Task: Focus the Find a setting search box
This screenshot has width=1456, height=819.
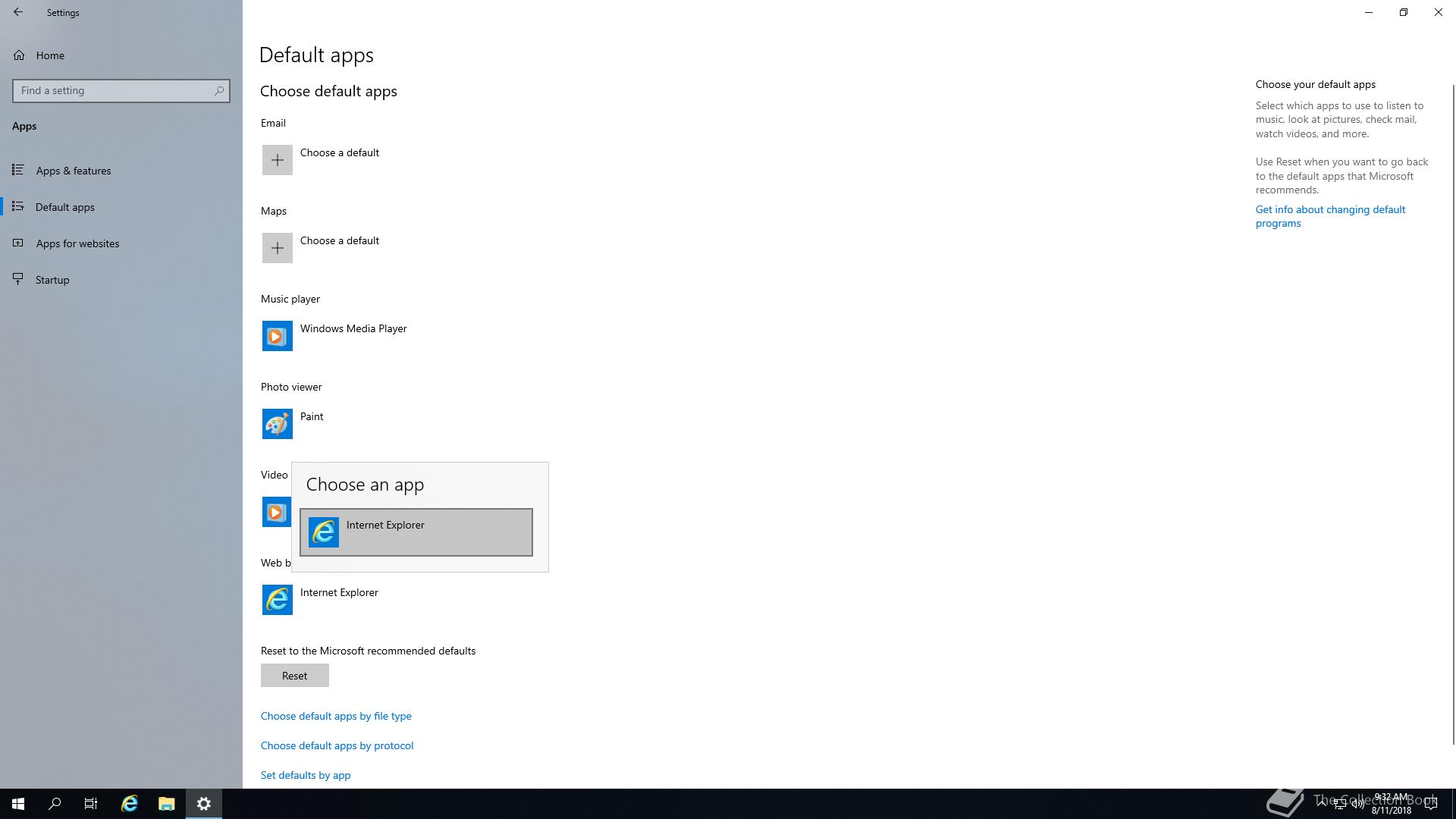Action: tap(121, 90)
